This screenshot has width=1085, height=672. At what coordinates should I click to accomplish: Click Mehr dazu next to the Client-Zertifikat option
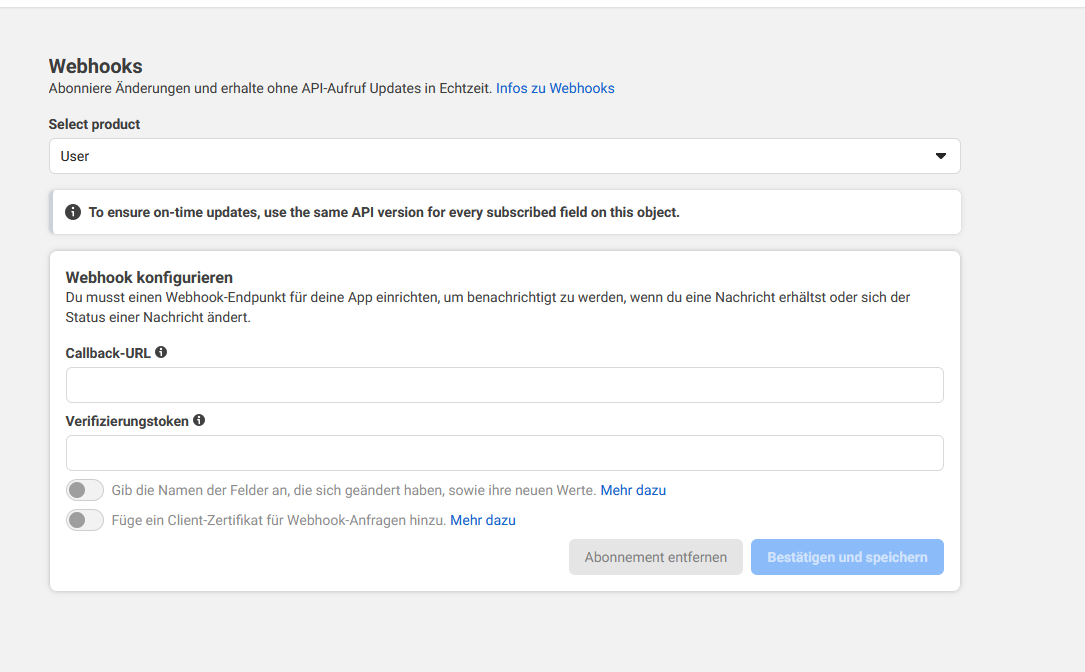pyautogui.click(x=483, y=520)
